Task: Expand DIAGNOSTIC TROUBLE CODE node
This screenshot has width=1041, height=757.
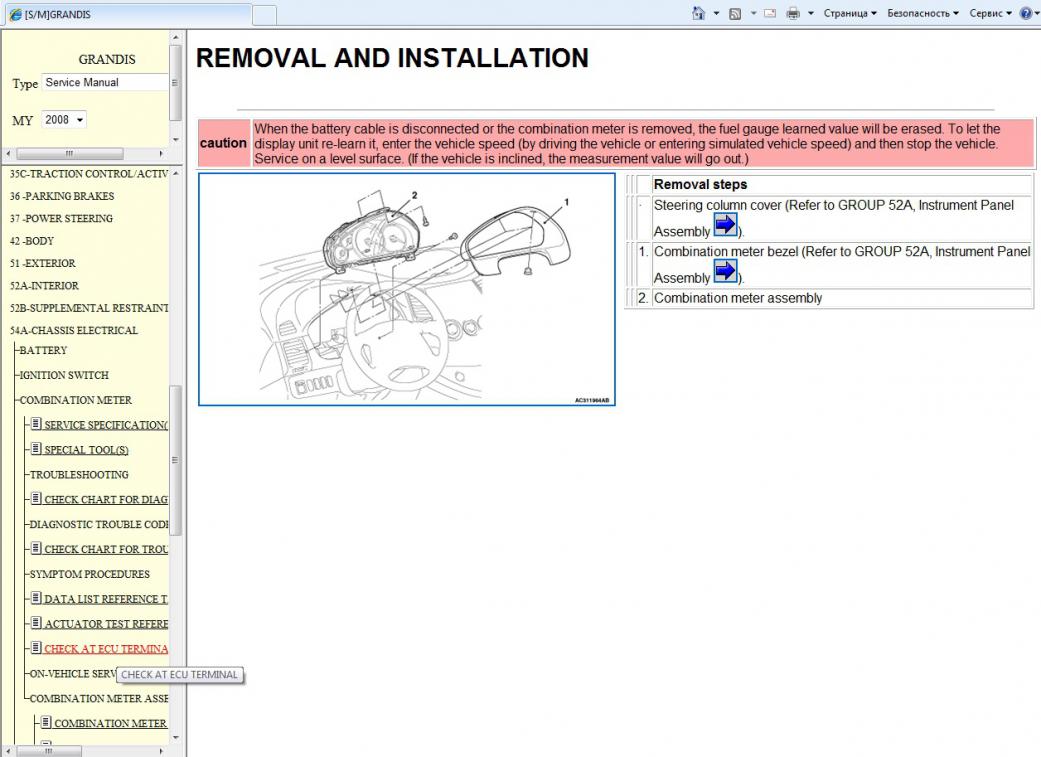Action: click(x=99, y=525)
